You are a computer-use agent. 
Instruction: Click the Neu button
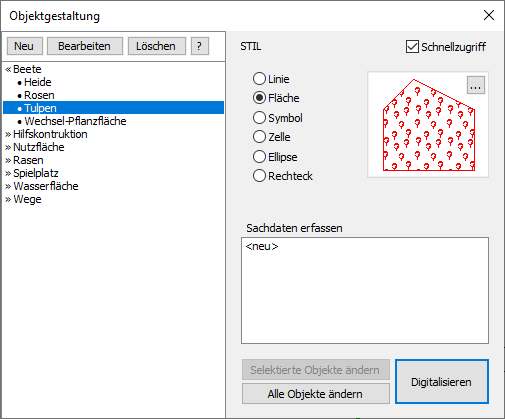25,46
